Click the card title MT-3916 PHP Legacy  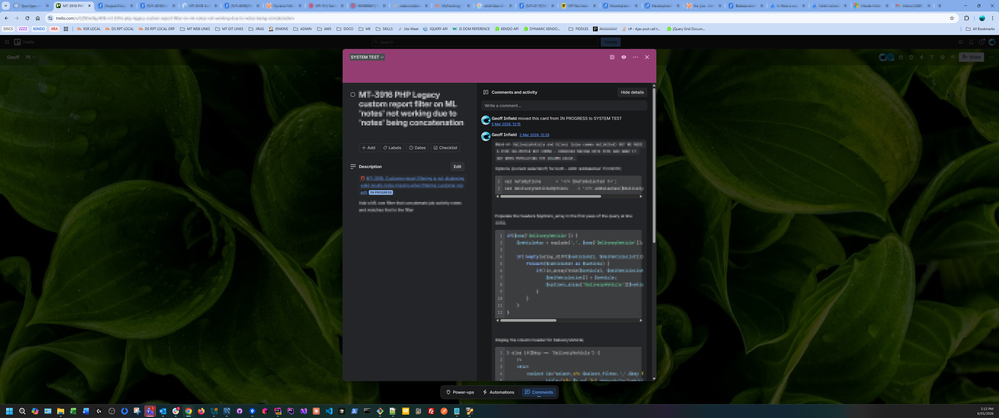tap(410, 108)
